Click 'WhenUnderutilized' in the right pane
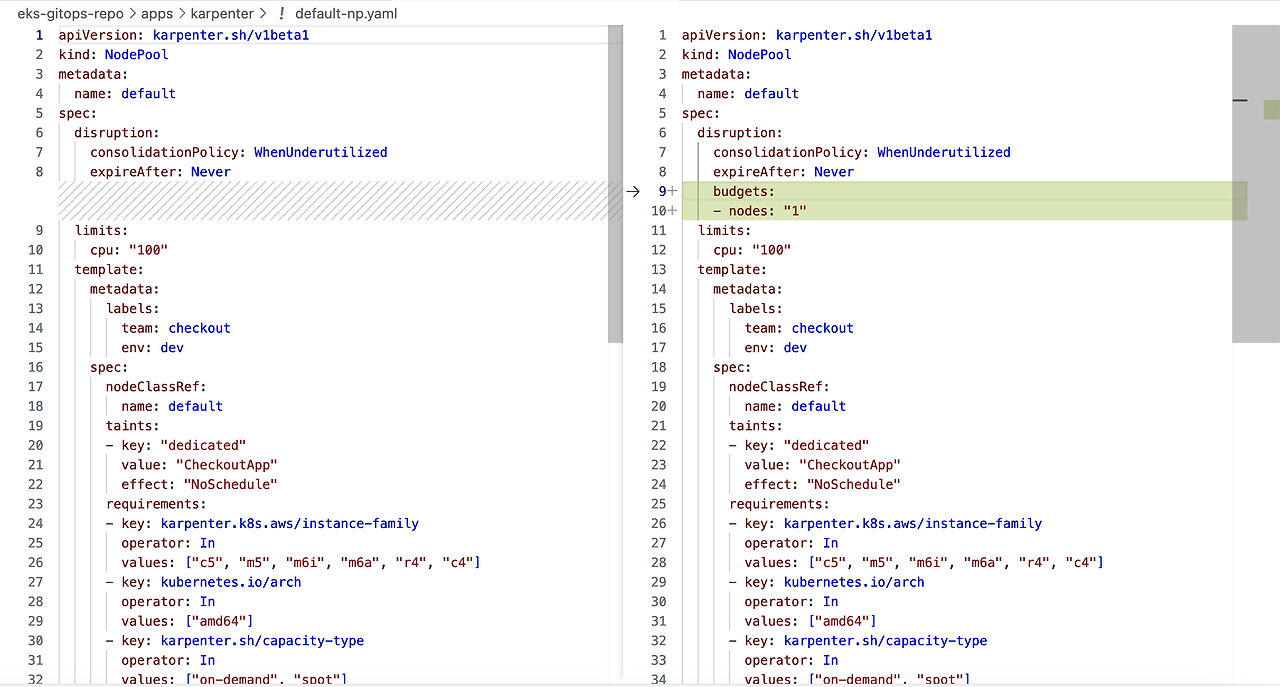Image resolution: width=1280 pixels, height=687 pixels. pos(943,152)
